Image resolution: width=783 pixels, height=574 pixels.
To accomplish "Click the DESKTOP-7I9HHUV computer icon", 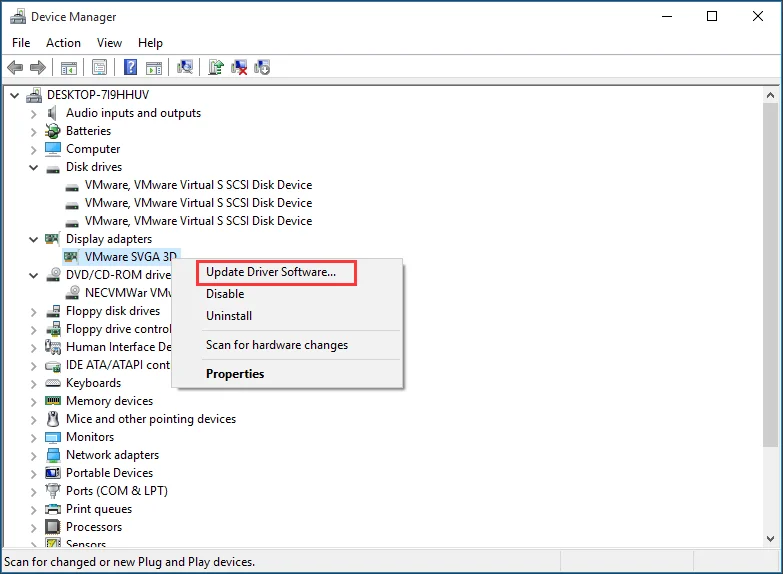I will tap(34, 95).
